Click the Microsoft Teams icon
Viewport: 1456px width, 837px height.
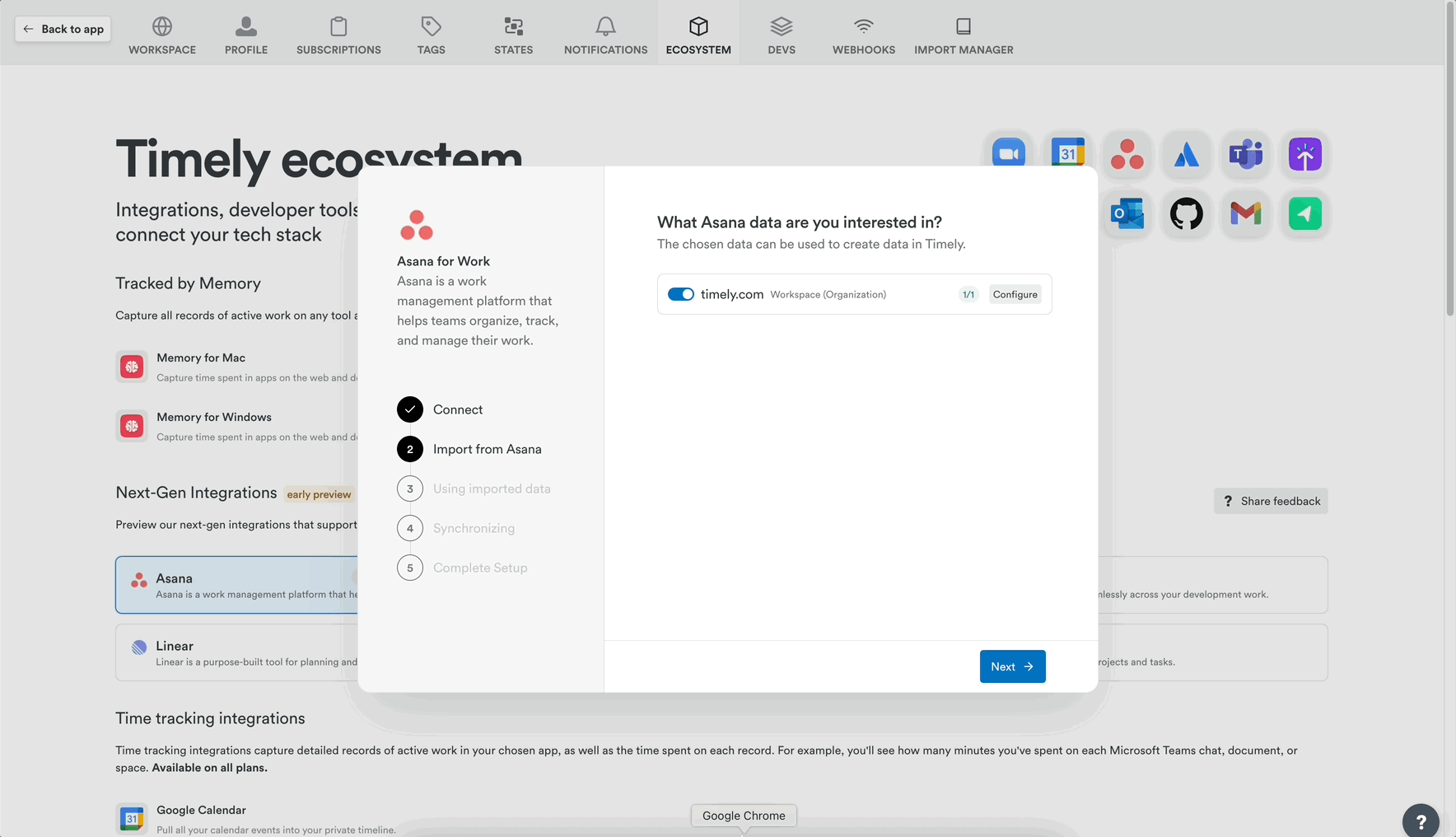coord(1245,154)
